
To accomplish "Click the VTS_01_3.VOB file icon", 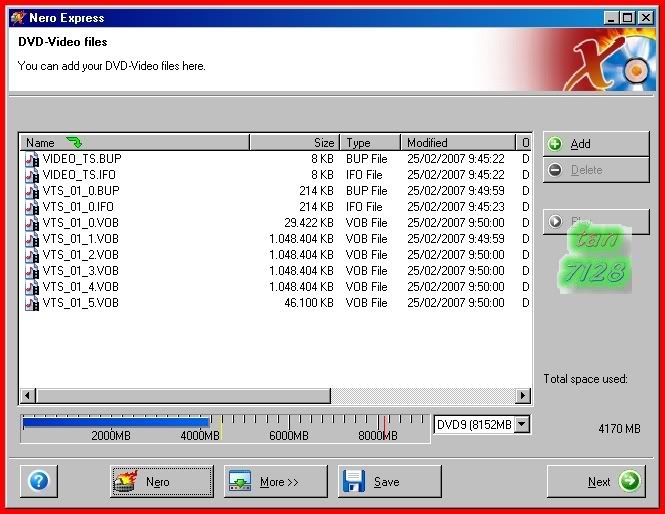I will [32, 271].
